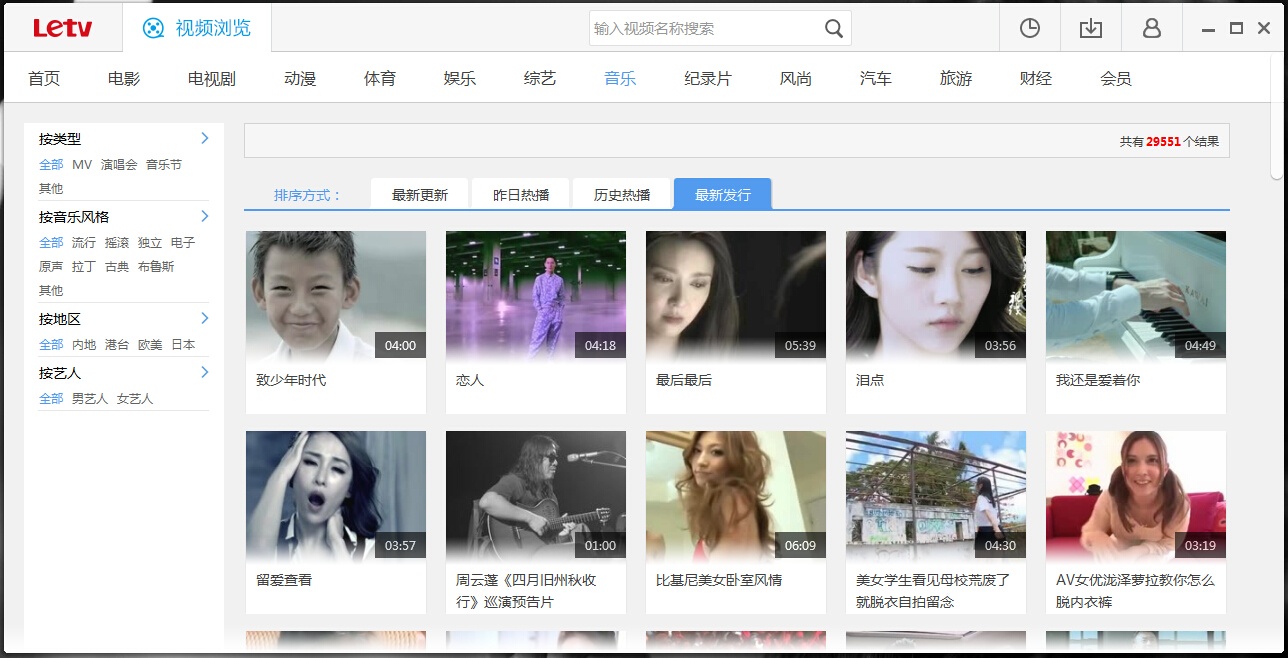
Task: Filter videos by MV type
Action: point(84,164)
